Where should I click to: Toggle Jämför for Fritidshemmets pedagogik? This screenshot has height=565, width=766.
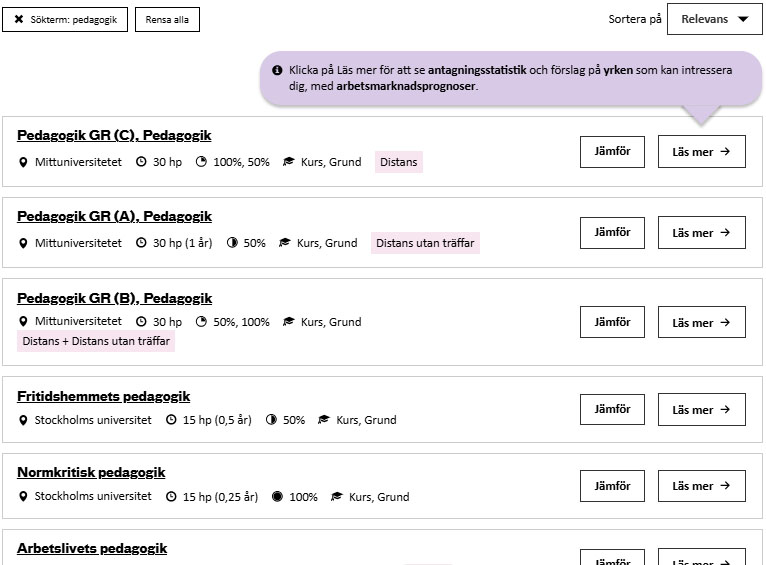612,409
